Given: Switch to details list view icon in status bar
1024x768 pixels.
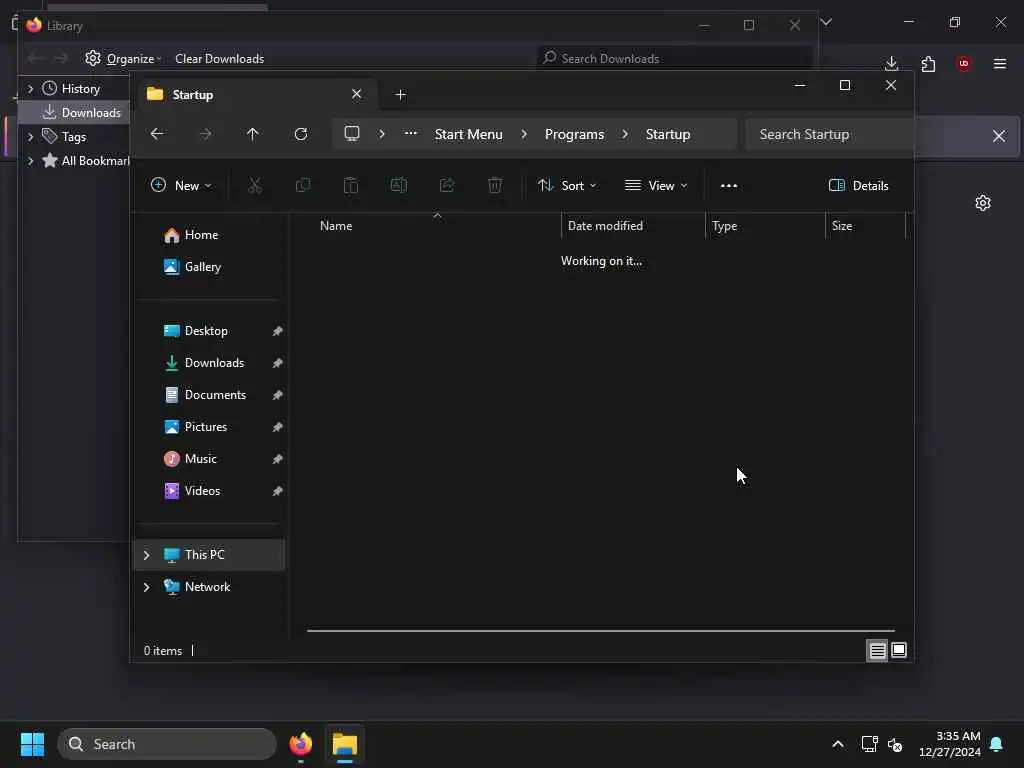Looking at the screenshot, I should point(877,650).
